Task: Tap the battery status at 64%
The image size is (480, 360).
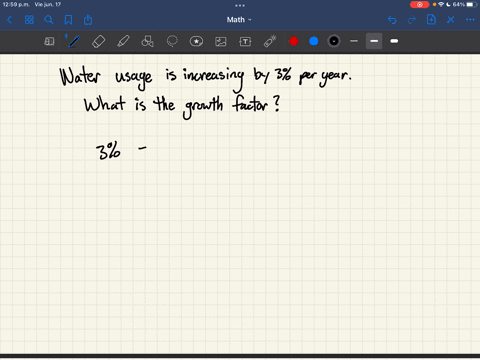Action: click(x=465, y=5)
